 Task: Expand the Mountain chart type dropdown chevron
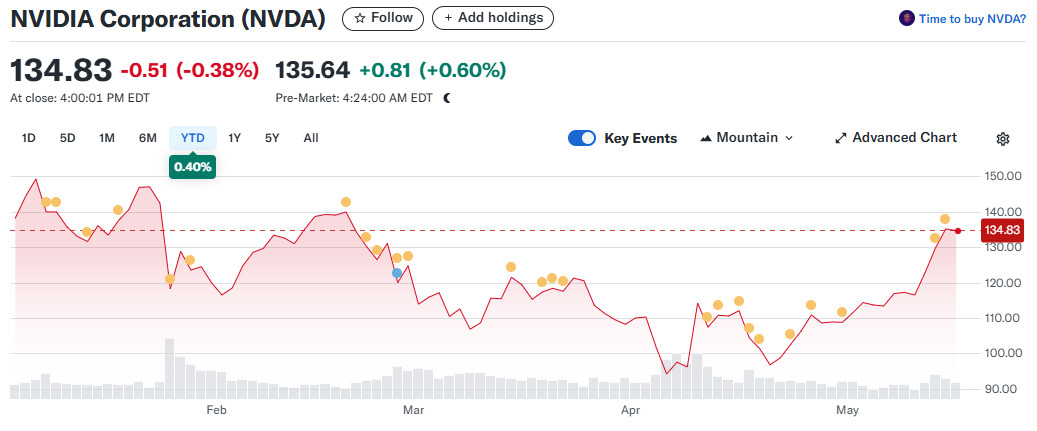pos(789,138)
